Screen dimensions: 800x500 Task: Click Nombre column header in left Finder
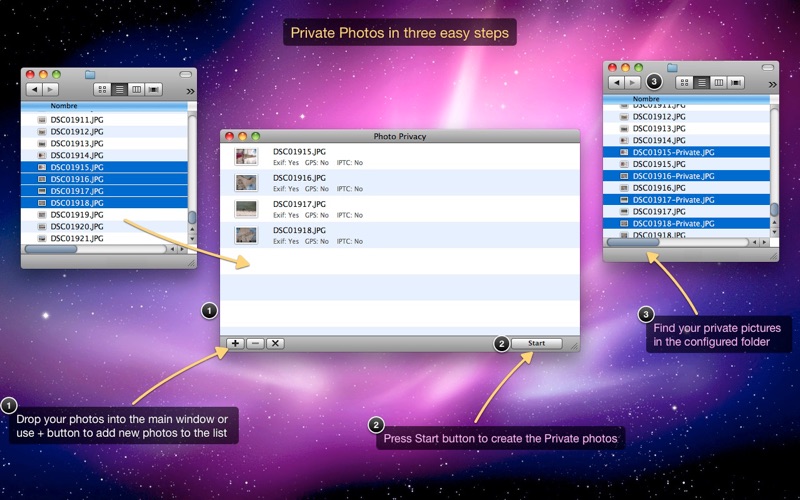click(x=65, y=104)
